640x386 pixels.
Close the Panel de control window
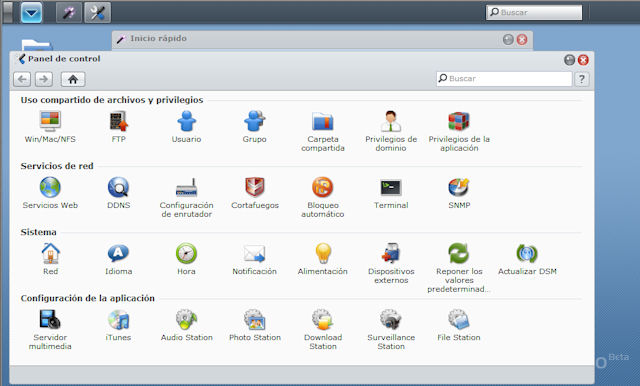click(583, 60)
